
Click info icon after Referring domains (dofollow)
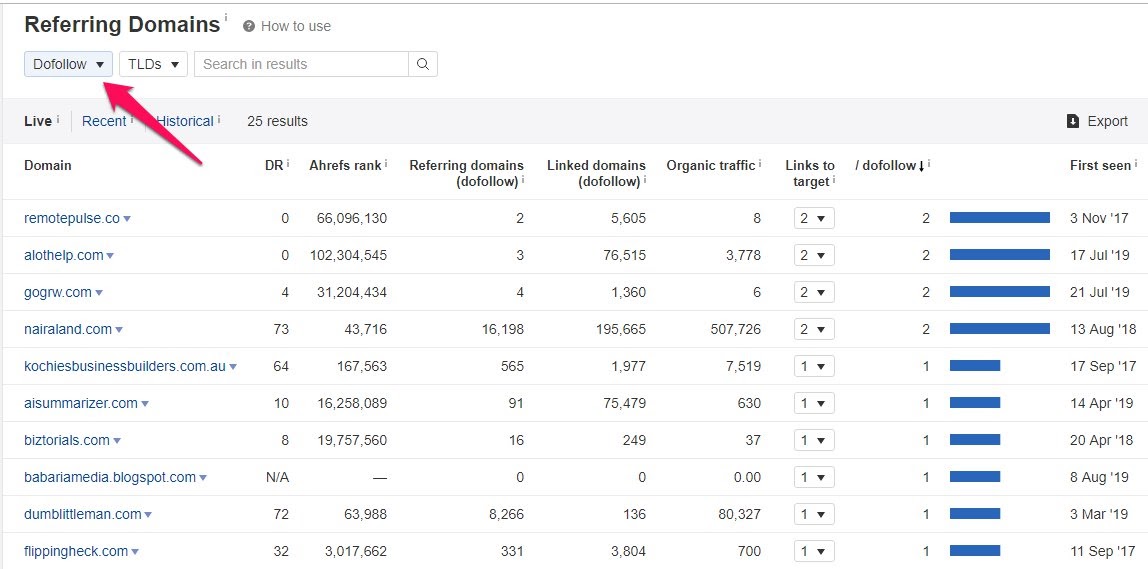tap(523, 181)
